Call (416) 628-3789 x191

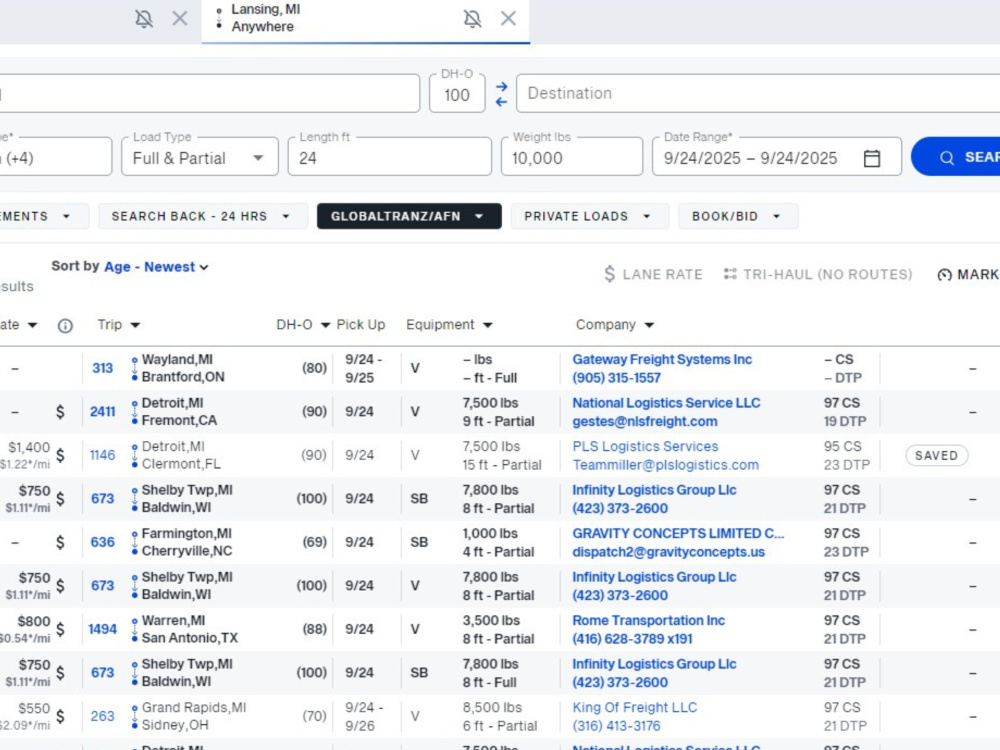631,638
